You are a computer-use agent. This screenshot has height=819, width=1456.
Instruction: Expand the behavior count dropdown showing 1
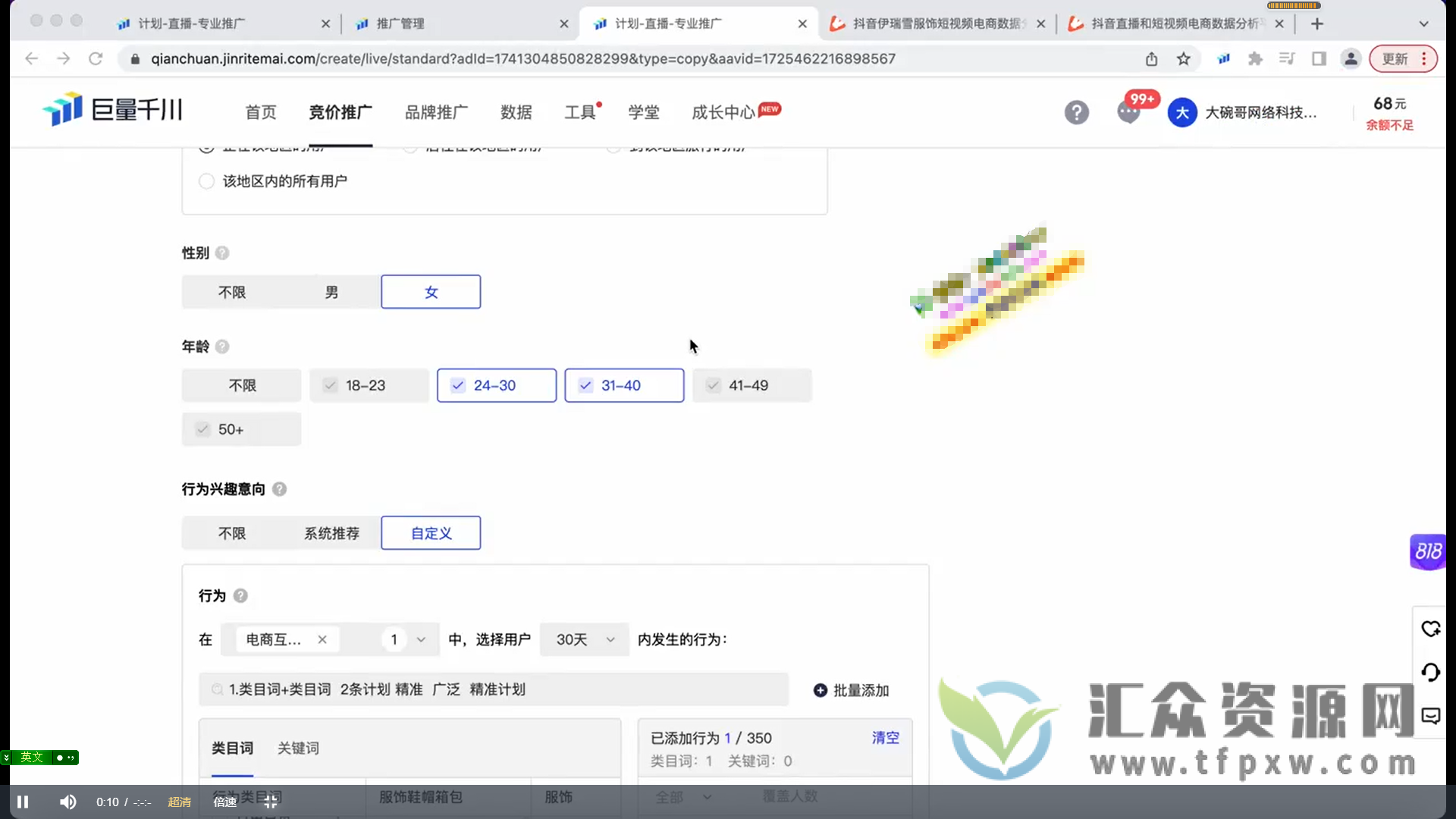pos(405,639)
